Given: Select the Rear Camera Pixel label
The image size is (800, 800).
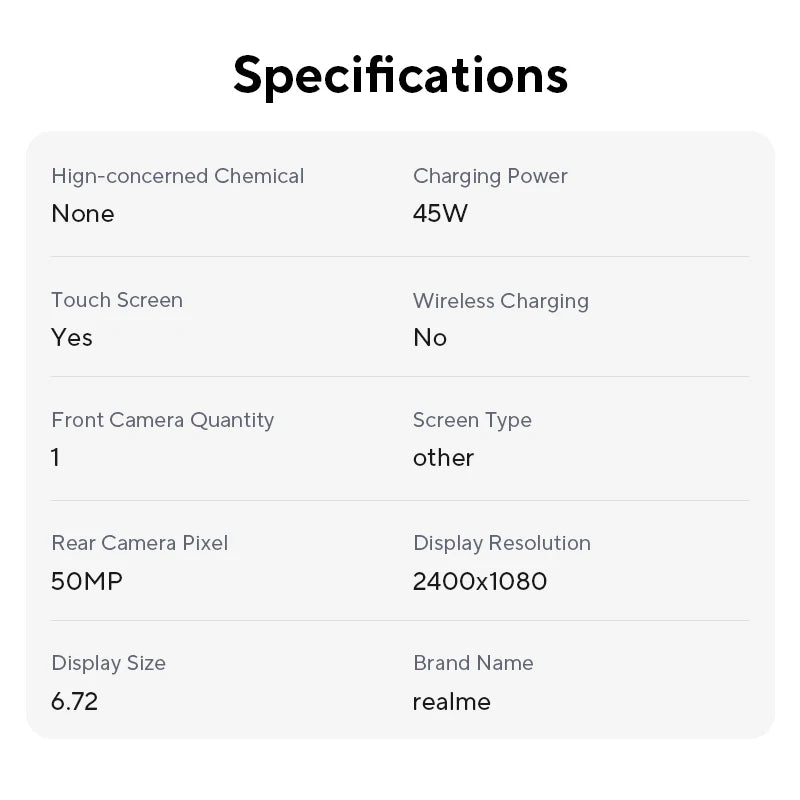Looking at the screenshot, I should 139,543.
